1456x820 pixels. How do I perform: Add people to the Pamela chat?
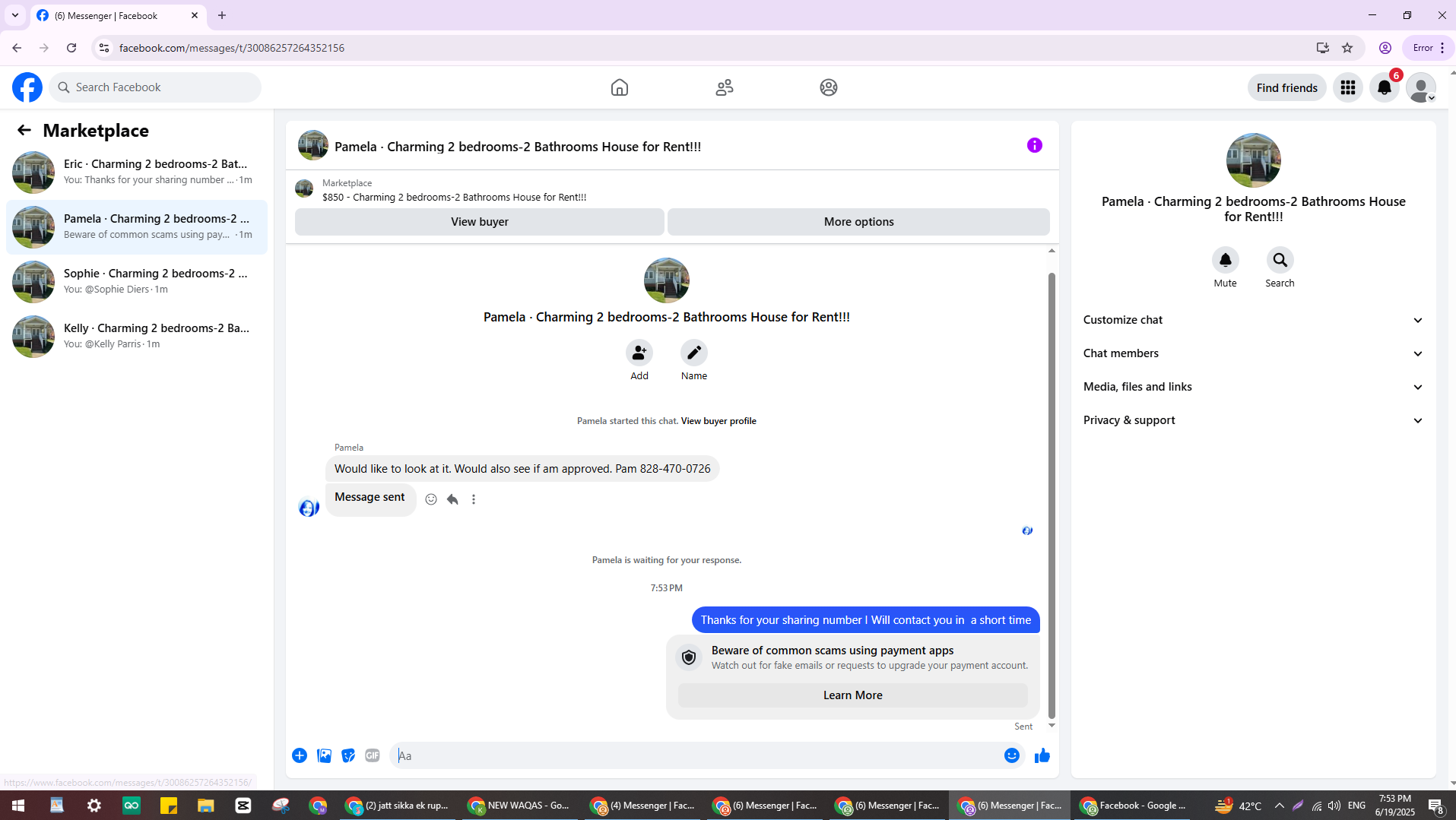[639, 353]
